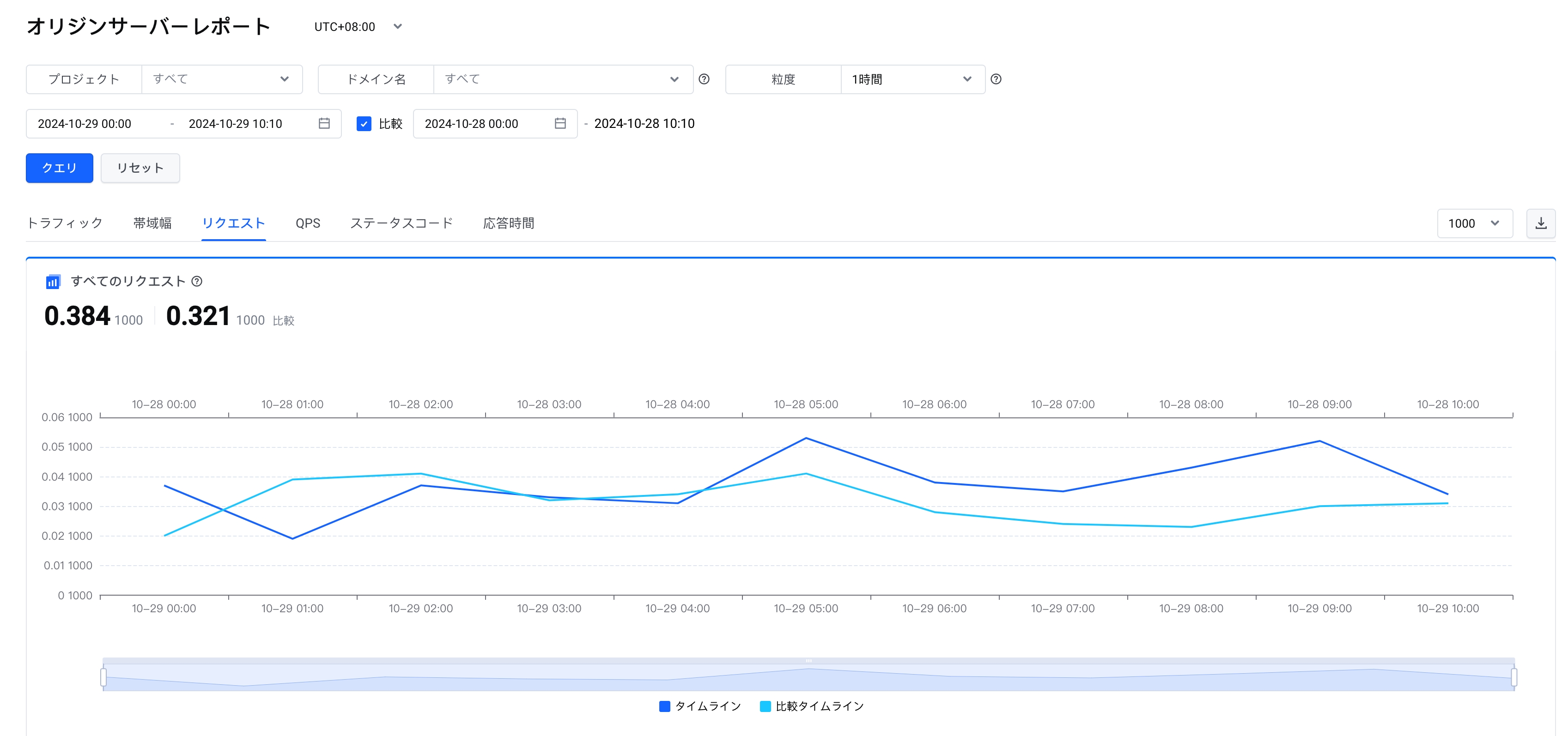Click the オリジンサーバーレポート page title
Image resolution: width=1568 pixels, height=736 pixels.
pos(148,26)
